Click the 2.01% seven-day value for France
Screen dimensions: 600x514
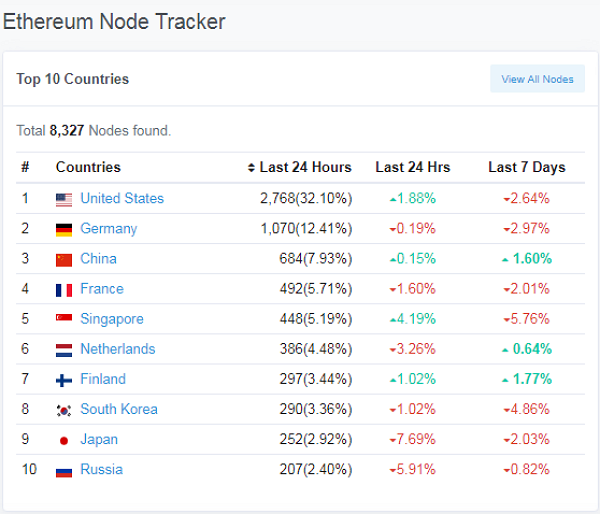click(527, 289)
